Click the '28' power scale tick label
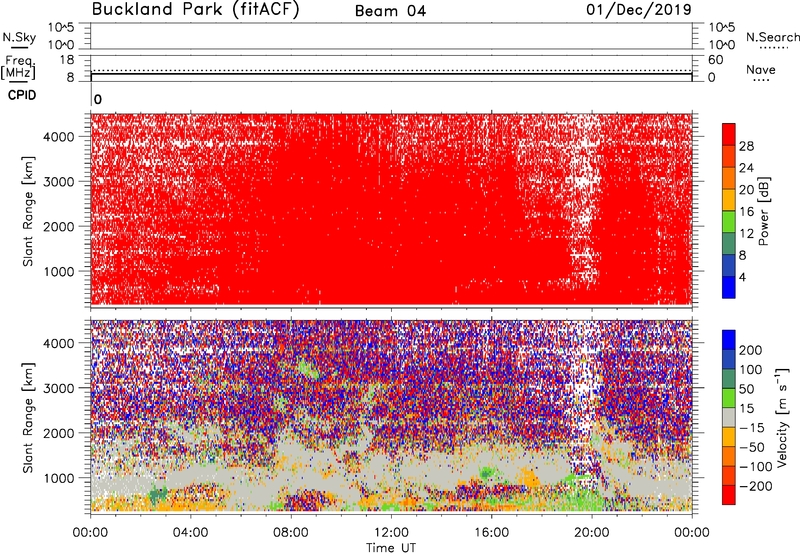 tap(746, 146)
